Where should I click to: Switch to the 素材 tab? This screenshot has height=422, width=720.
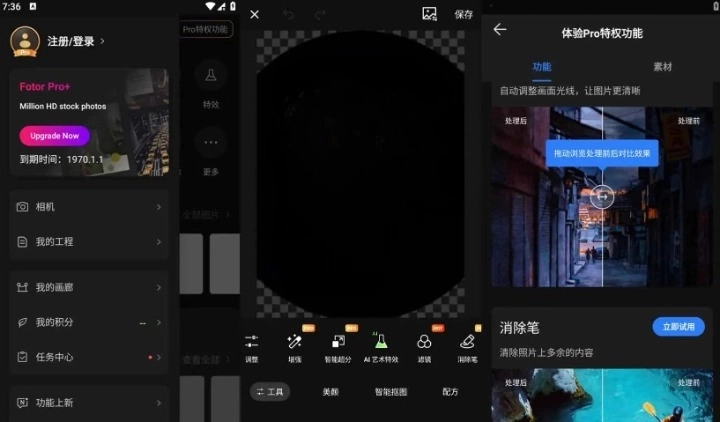662,67
